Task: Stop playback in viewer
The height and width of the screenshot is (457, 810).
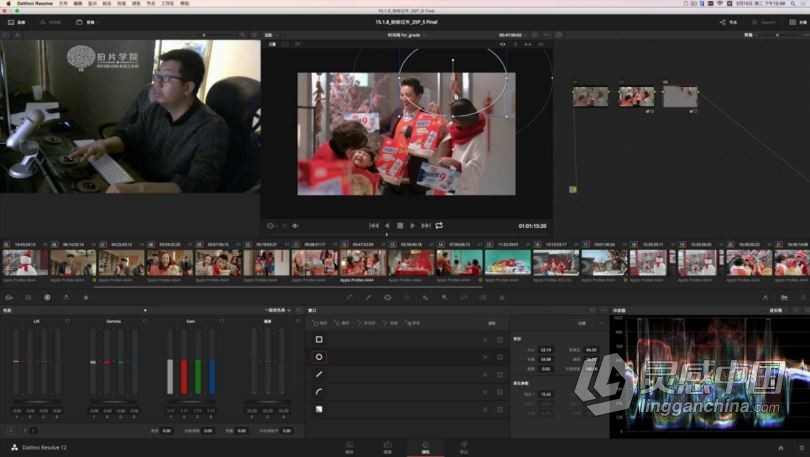Action: click(x=400, y=226)
